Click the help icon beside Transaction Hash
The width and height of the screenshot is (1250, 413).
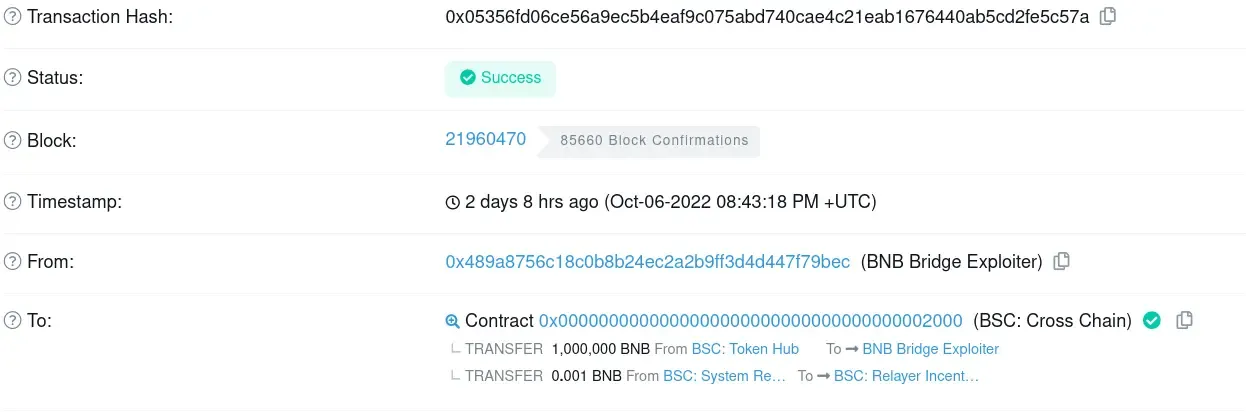pyautogui.click(x=13, y=17)
